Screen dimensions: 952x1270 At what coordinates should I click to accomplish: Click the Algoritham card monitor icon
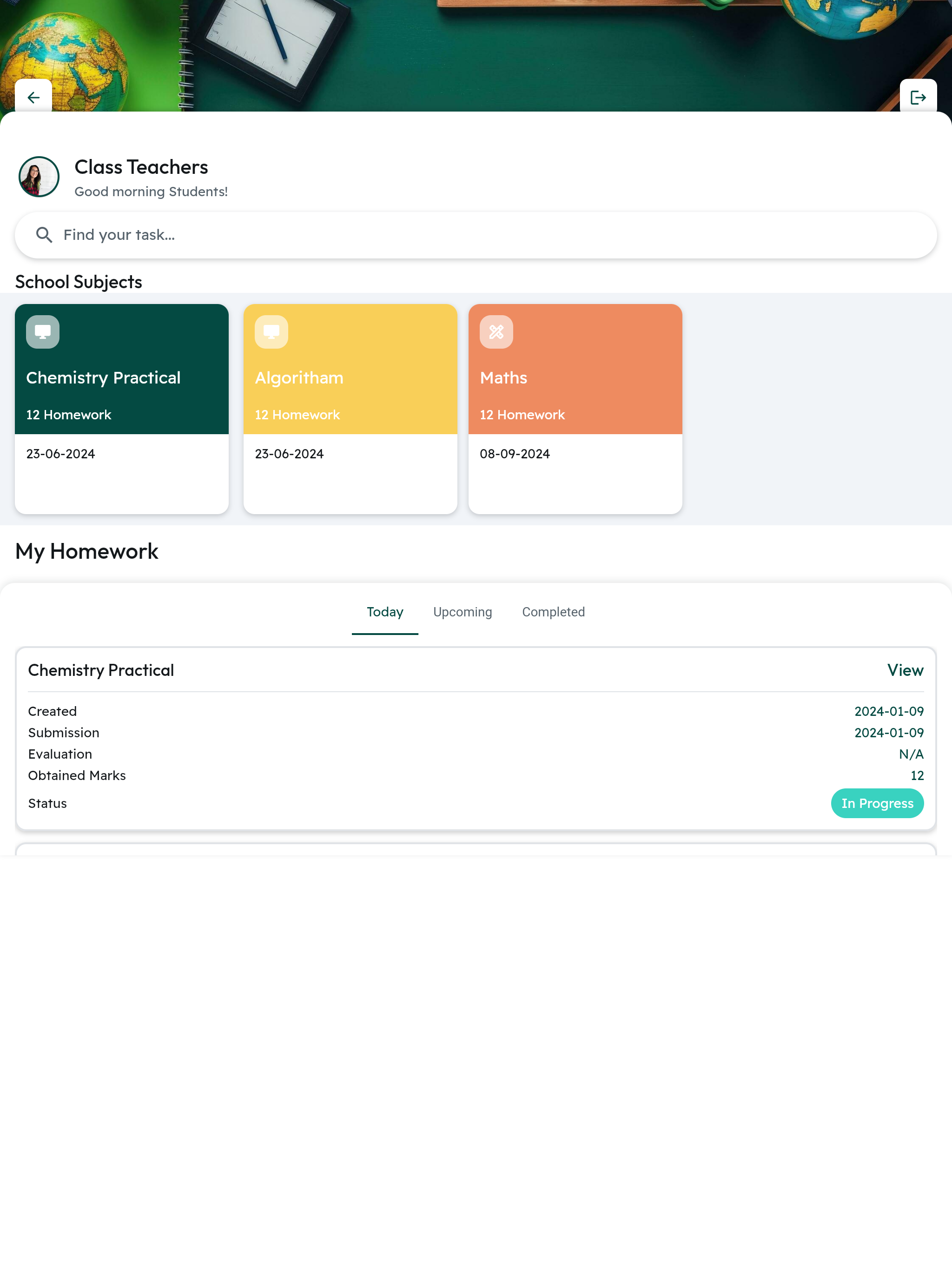pos(271,332)
